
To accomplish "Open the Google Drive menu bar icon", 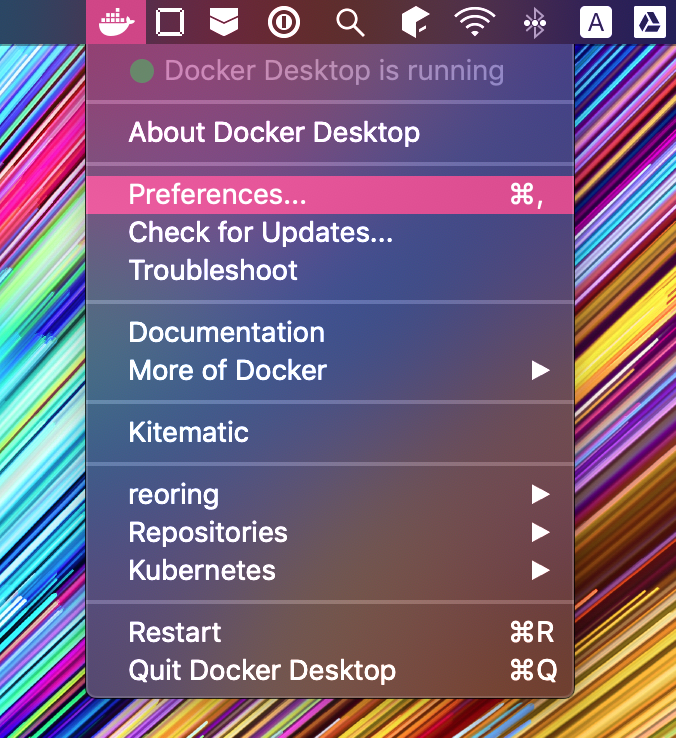I will coord(650,22).
